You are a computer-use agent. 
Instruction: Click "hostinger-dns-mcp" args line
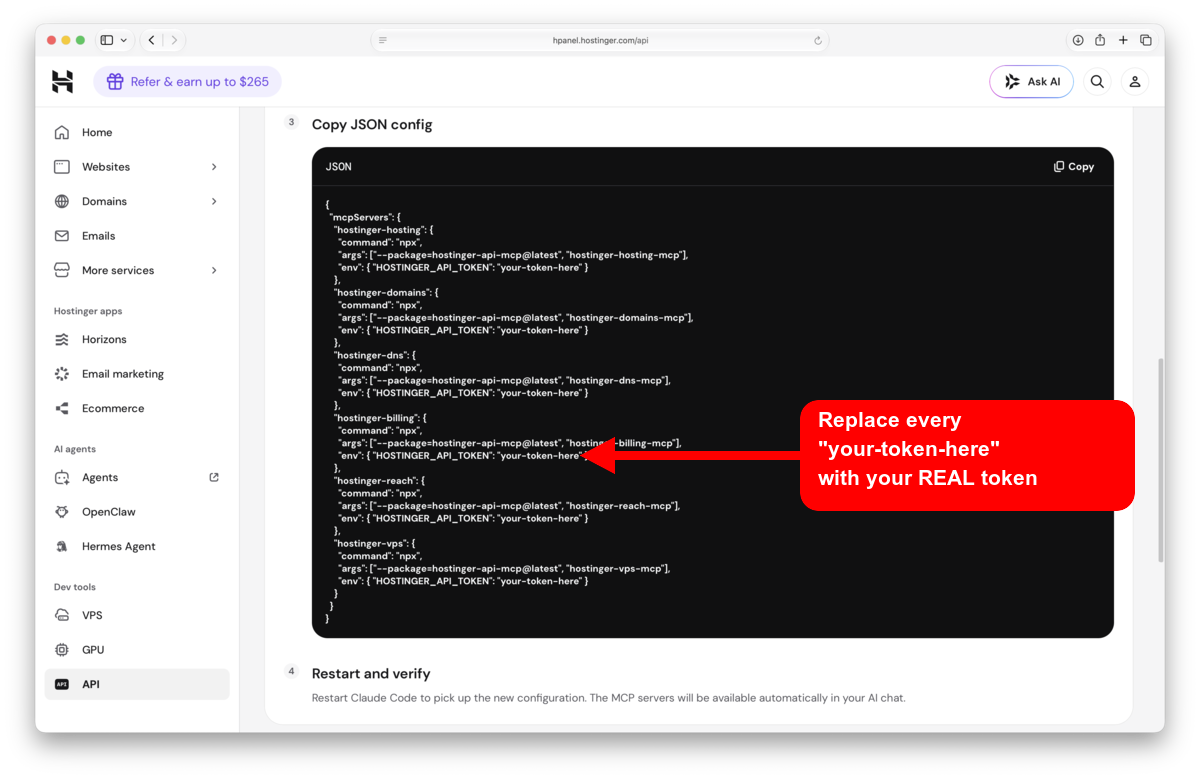coord(504,380)
